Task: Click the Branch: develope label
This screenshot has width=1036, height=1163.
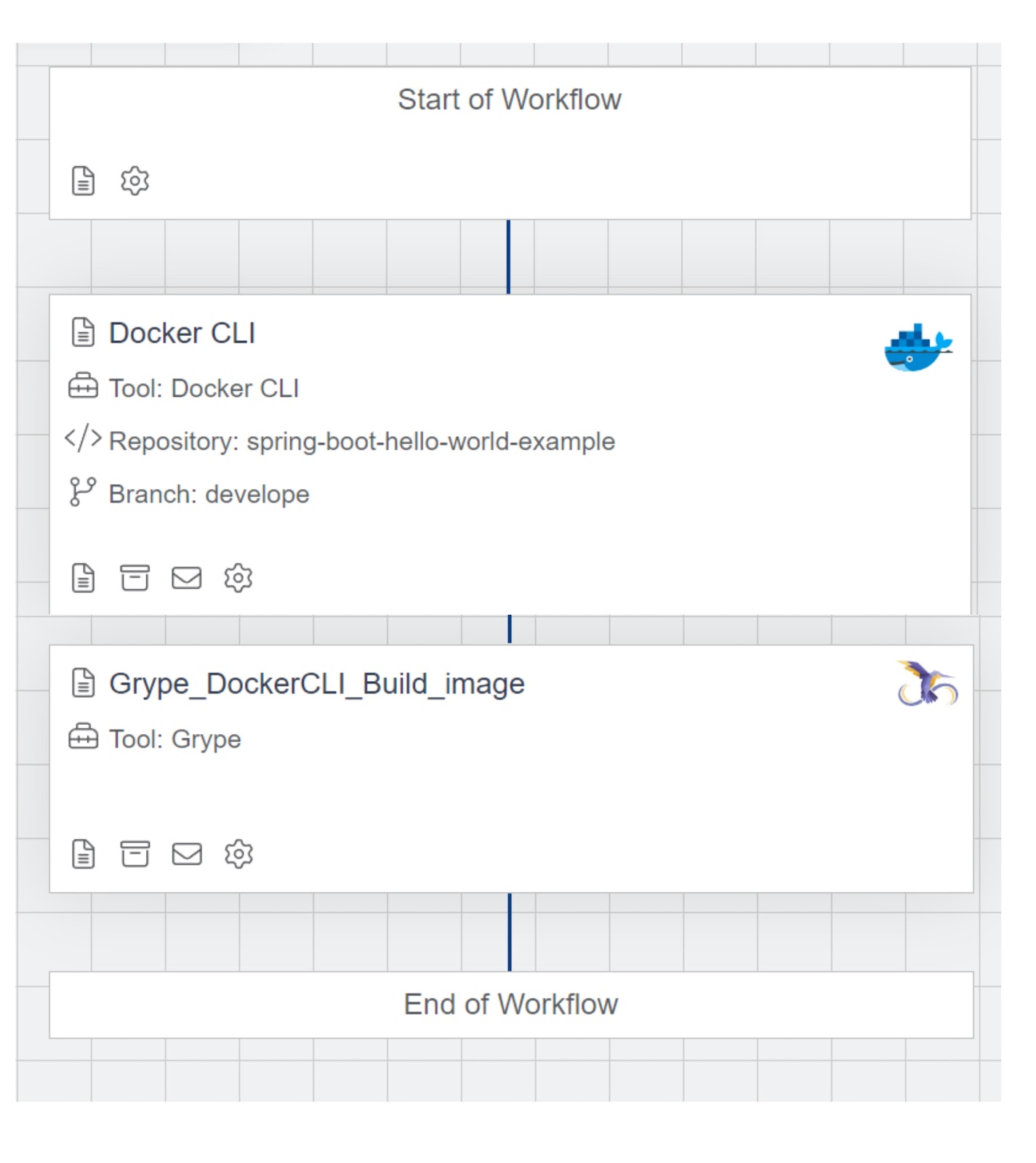Action: click(209, 494)
